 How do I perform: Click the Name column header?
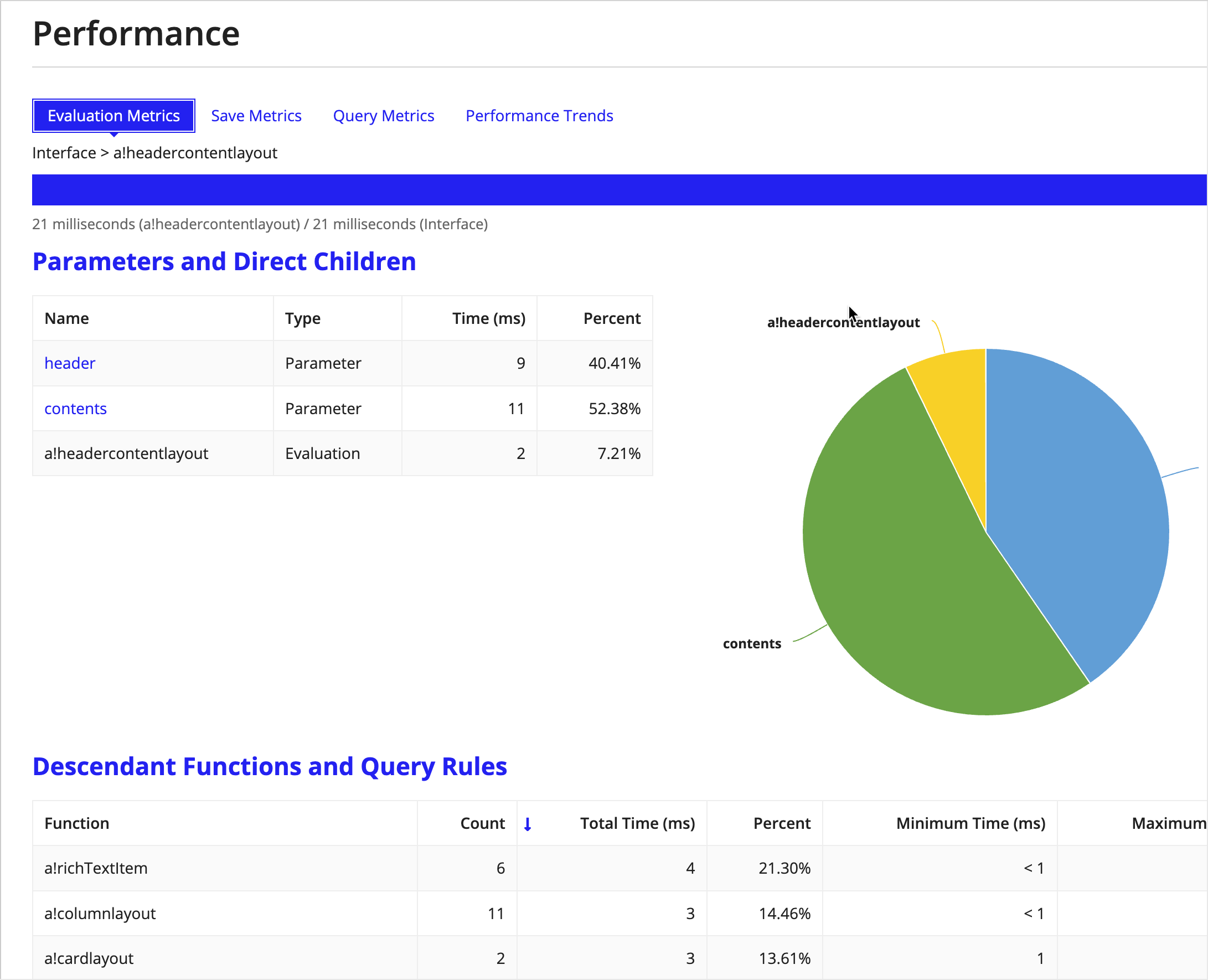coord(66,318)
